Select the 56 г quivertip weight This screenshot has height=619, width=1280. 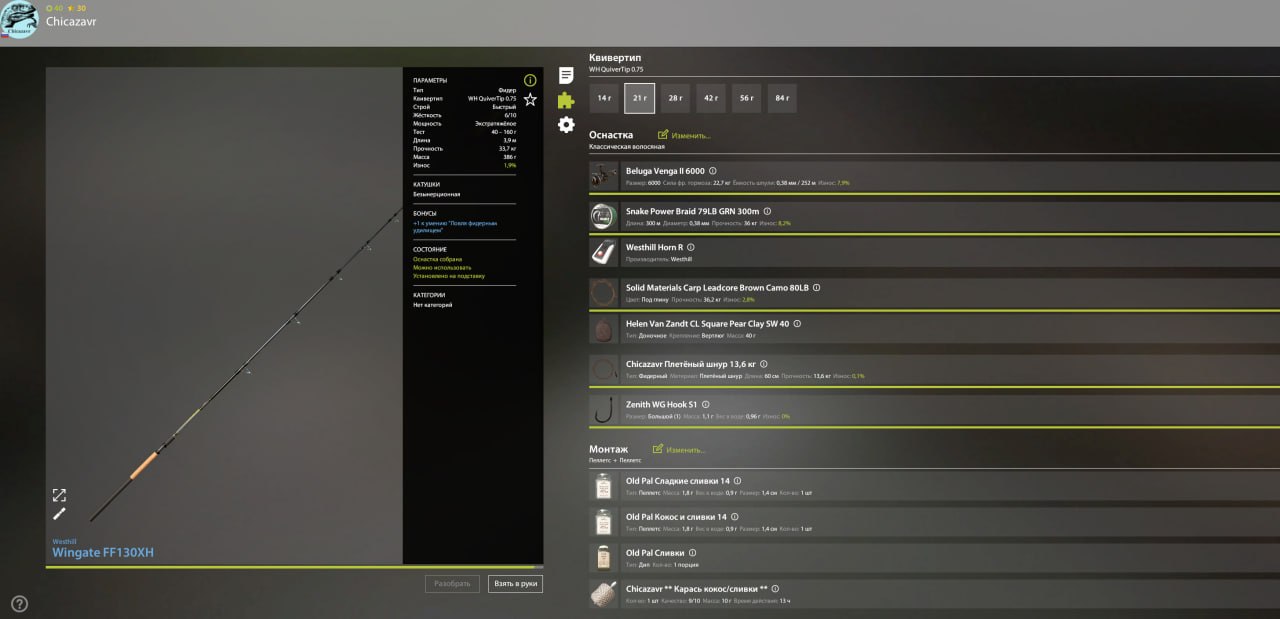(x=746, y=98)
